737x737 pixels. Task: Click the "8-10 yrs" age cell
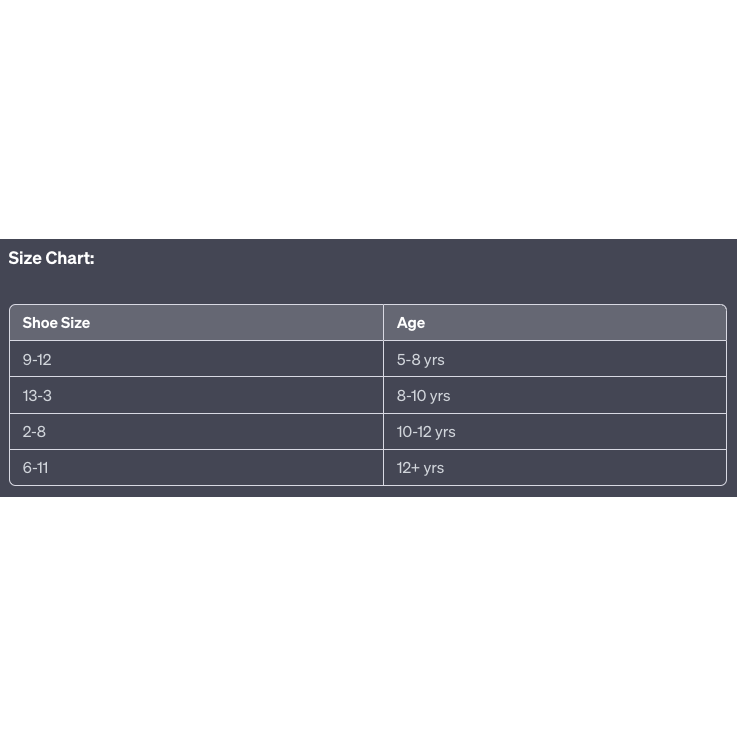(423, 395)
